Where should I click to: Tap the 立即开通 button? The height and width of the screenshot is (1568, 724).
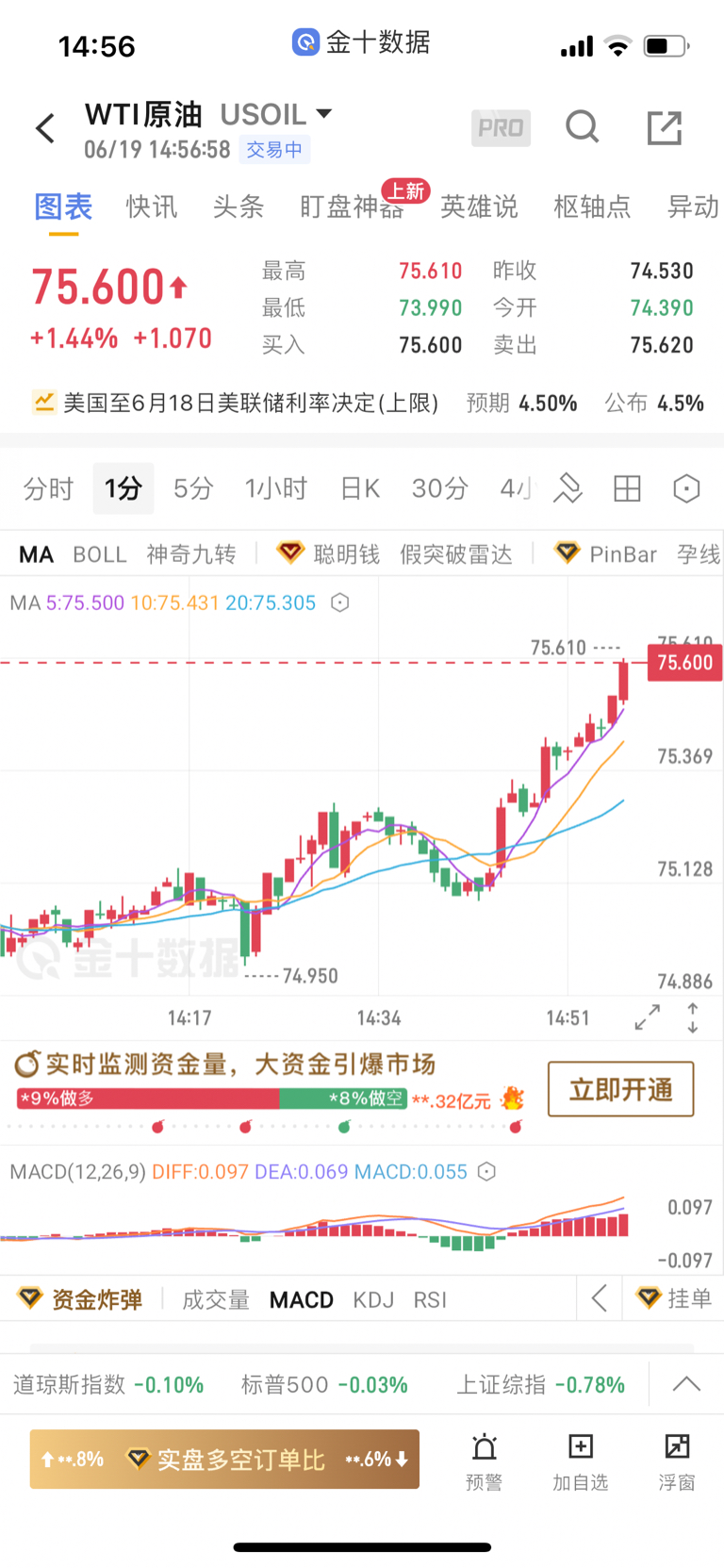(x=620, y=1089)
